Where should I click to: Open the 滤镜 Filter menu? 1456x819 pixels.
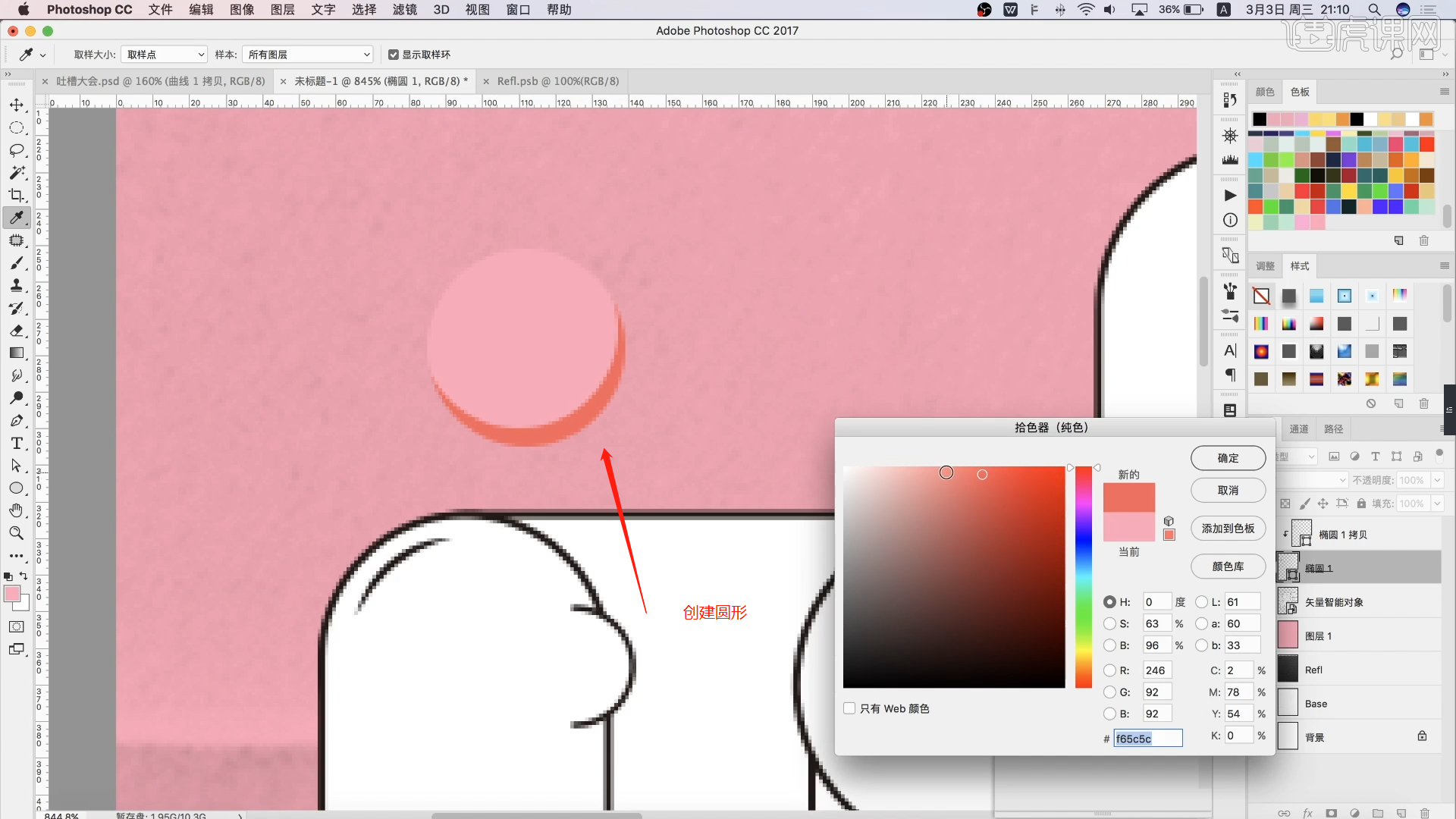pyautogui.click(x=404, y=10)
